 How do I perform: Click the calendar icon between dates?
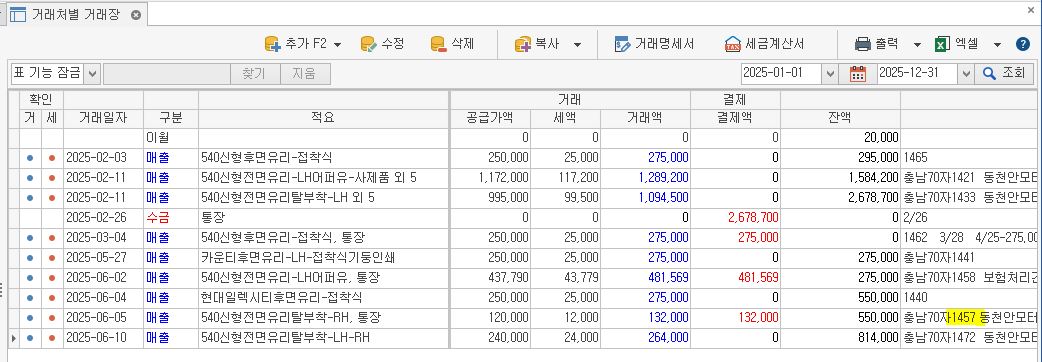tap(858, 74)
